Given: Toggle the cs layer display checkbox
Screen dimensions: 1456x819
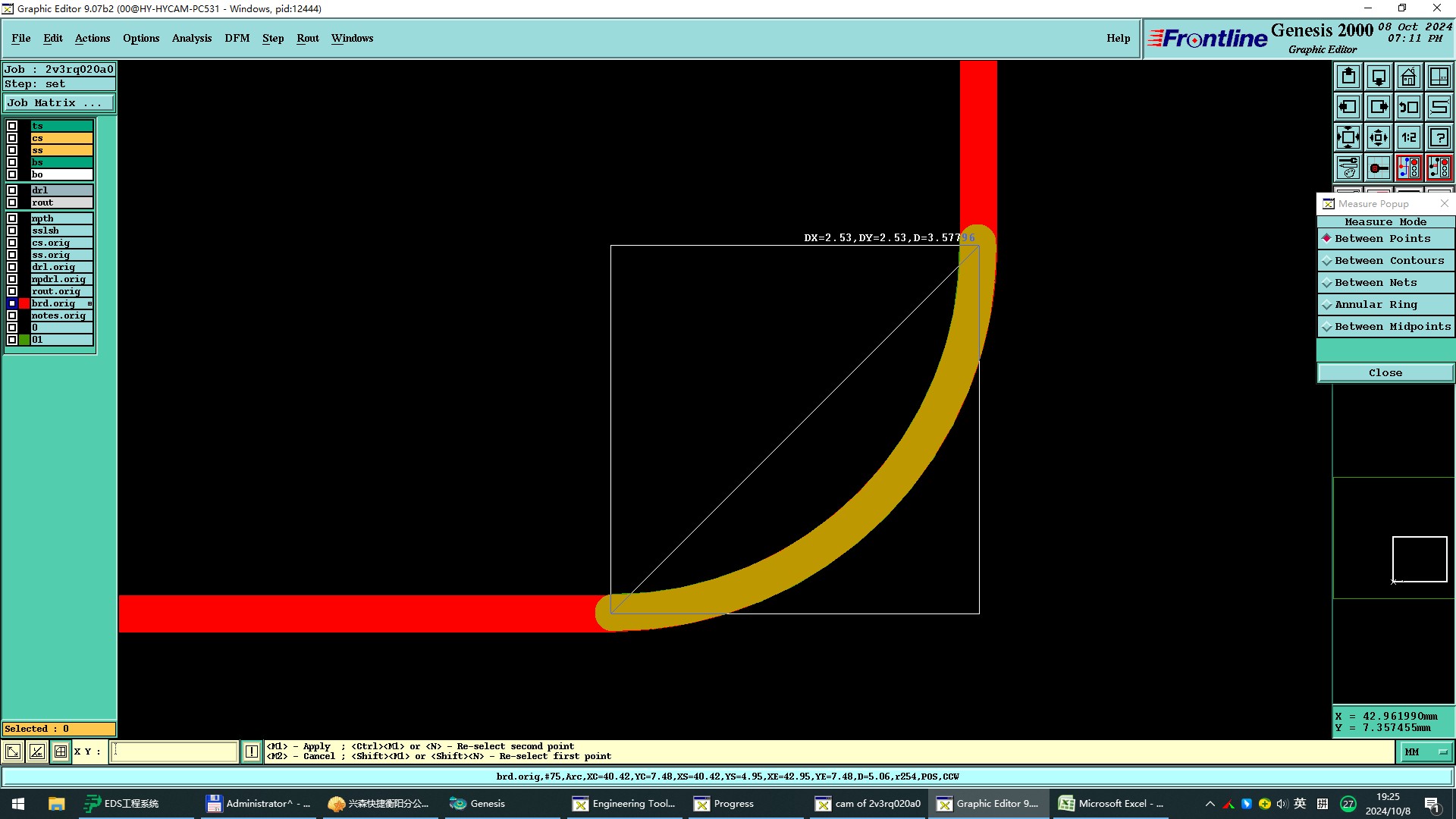Looking at the screenshot, I should (x=12, y=138).
